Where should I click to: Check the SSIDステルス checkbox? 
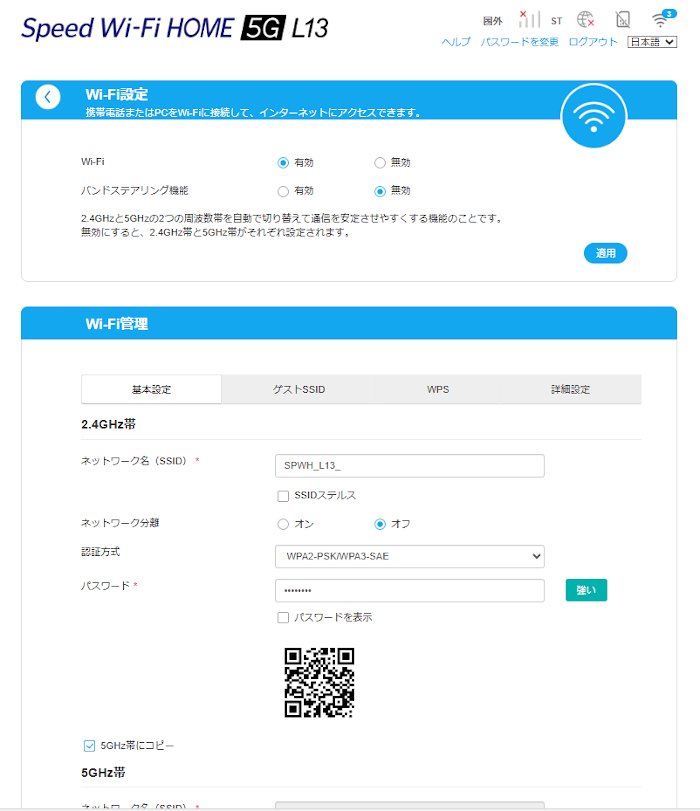[283, 495]
